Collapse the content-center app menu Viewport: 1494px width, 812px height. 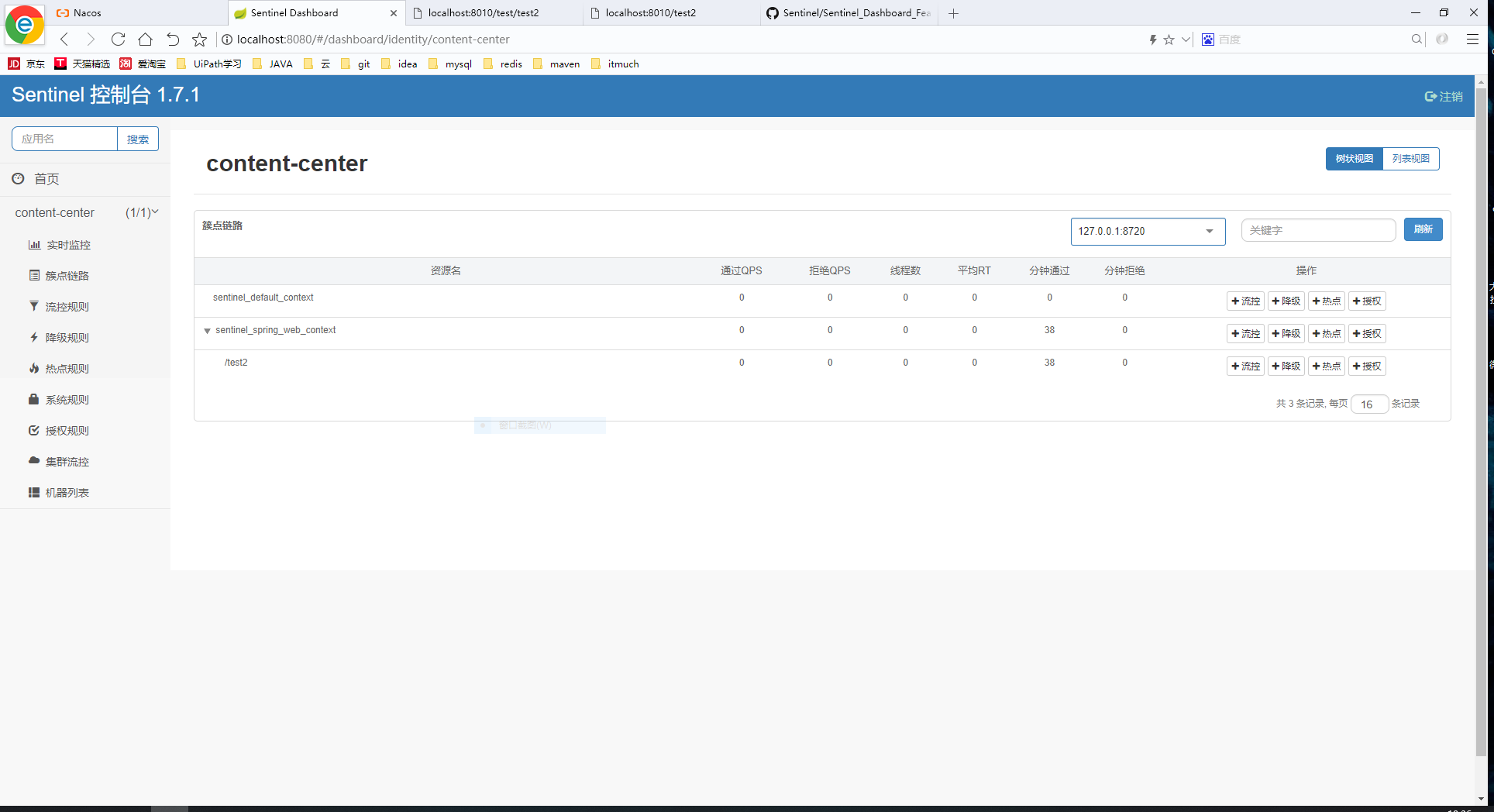(85, 212)
